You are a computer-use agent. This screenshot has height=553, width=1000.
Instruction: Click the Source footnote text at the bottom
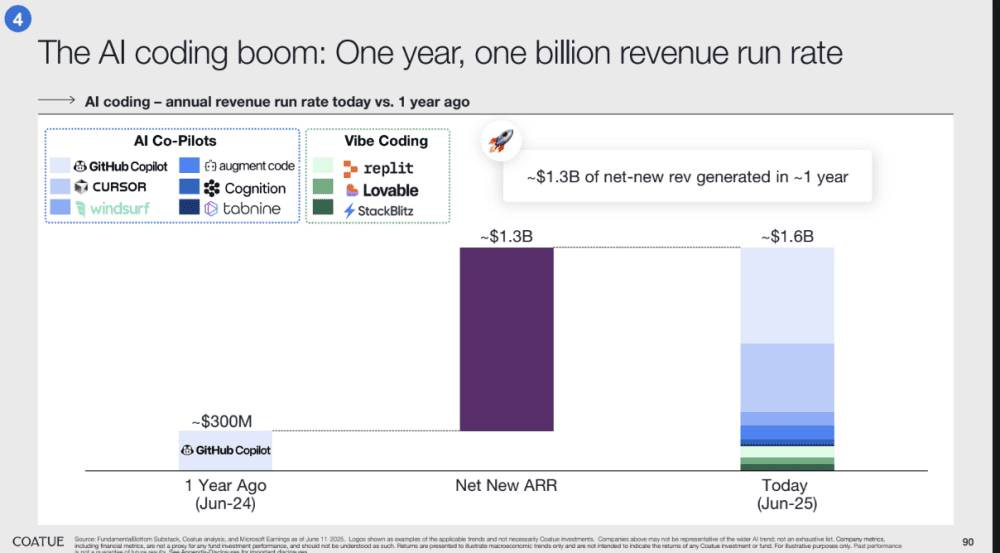pyautogui.click(x=488, y=543)
